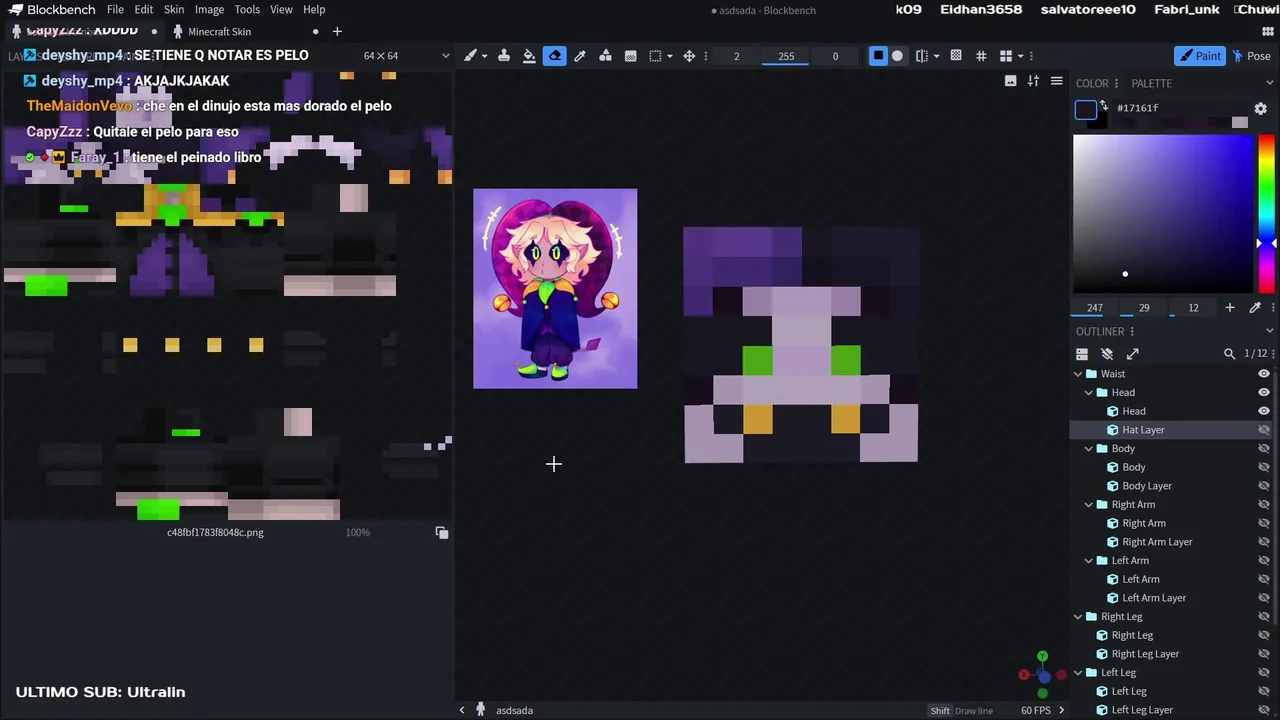
Task: Switch to Pose mode
Action: (1252, 56)
